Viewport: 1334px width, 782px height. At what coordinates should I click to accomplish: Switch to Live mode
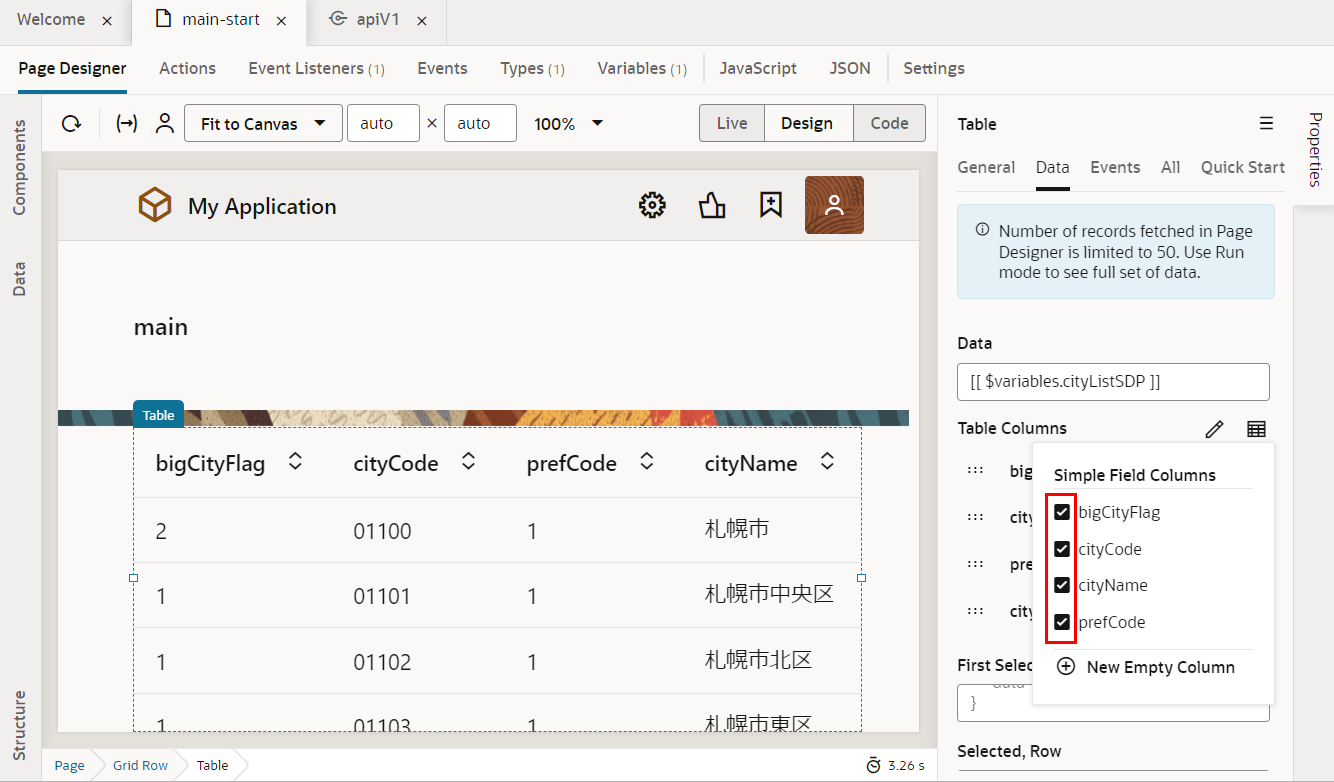pos(731,124)
